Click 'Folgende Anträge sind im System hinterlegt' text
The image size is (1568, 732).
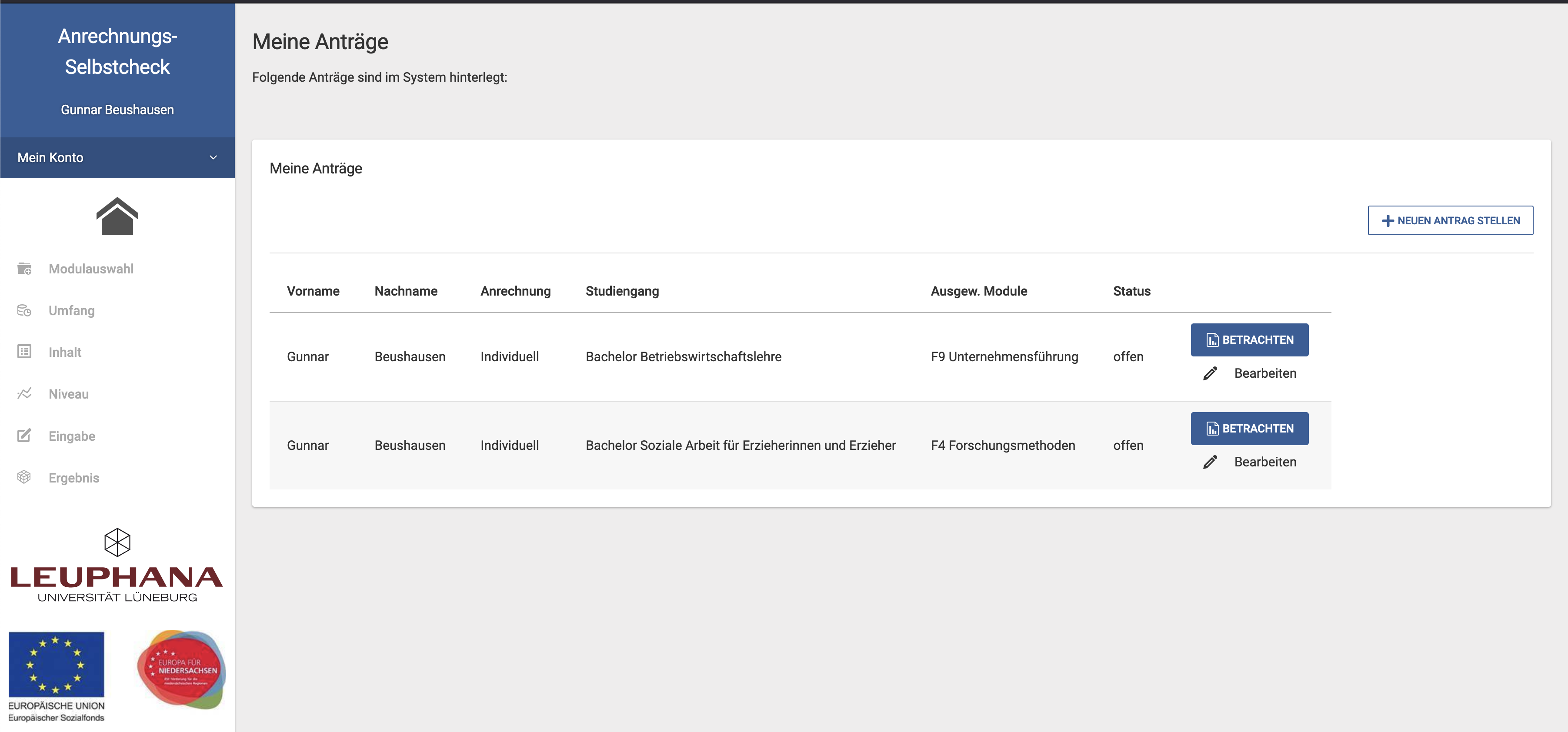(x=379, y=77)
